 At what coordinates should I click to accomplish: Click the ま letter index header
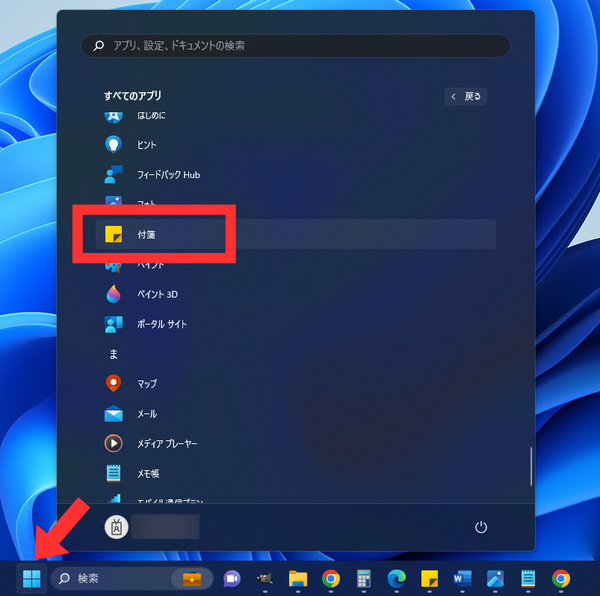point(114,354)
